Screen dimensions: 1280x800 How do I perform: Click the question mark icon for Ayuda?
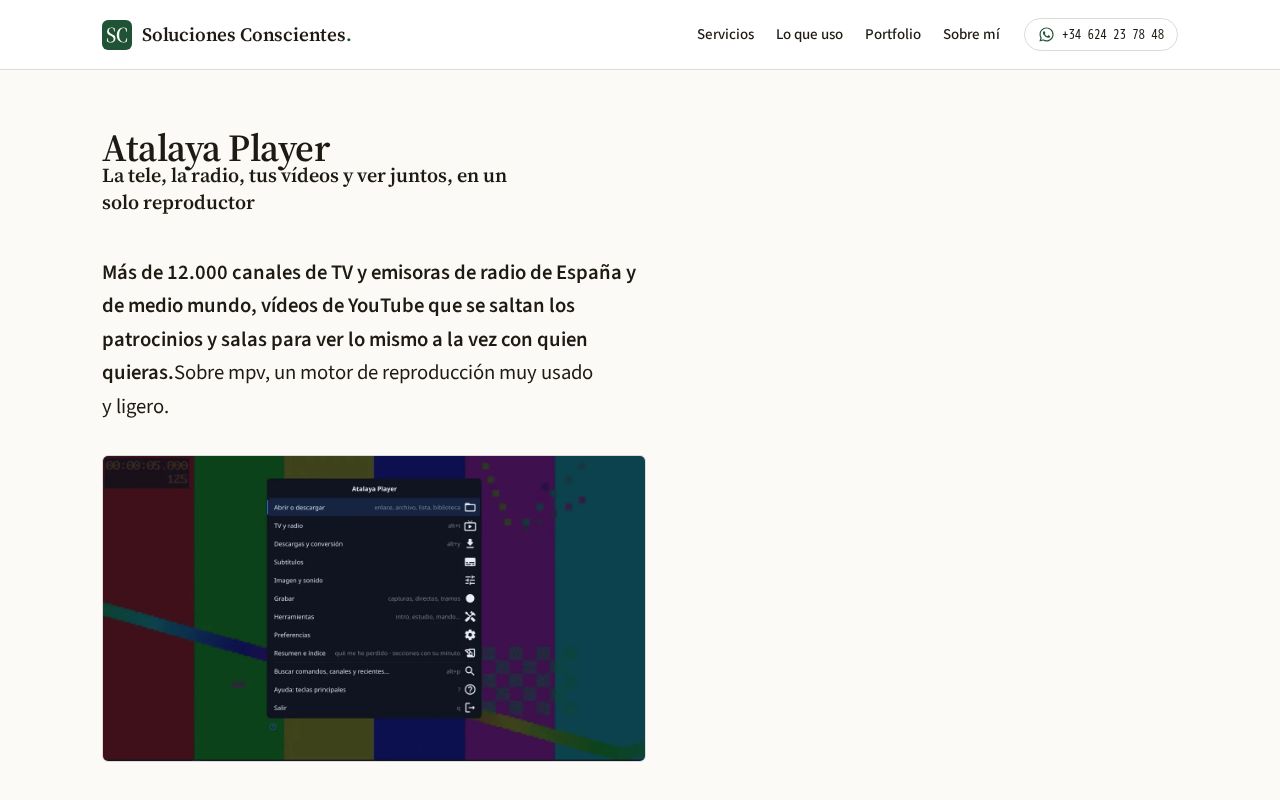470,689
